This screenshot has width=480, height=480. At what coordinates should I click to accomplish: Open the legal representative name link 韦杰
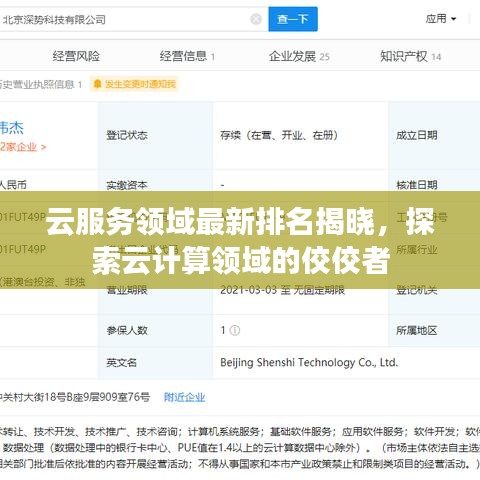click(12, 128)
